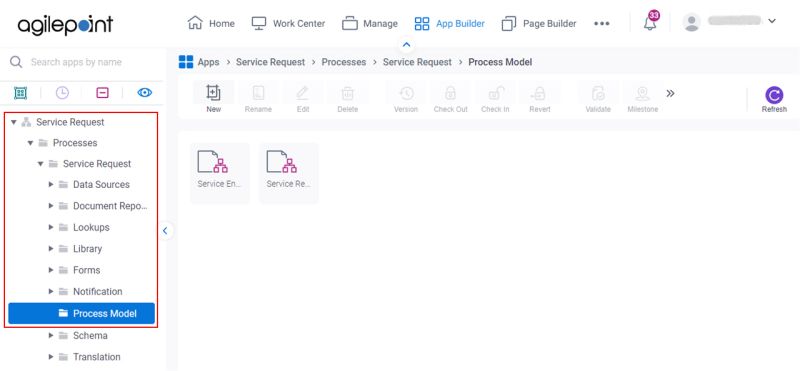The image size is (800, 371).
Task: Click the collapse-all minus icon
Action: (103, 93)
